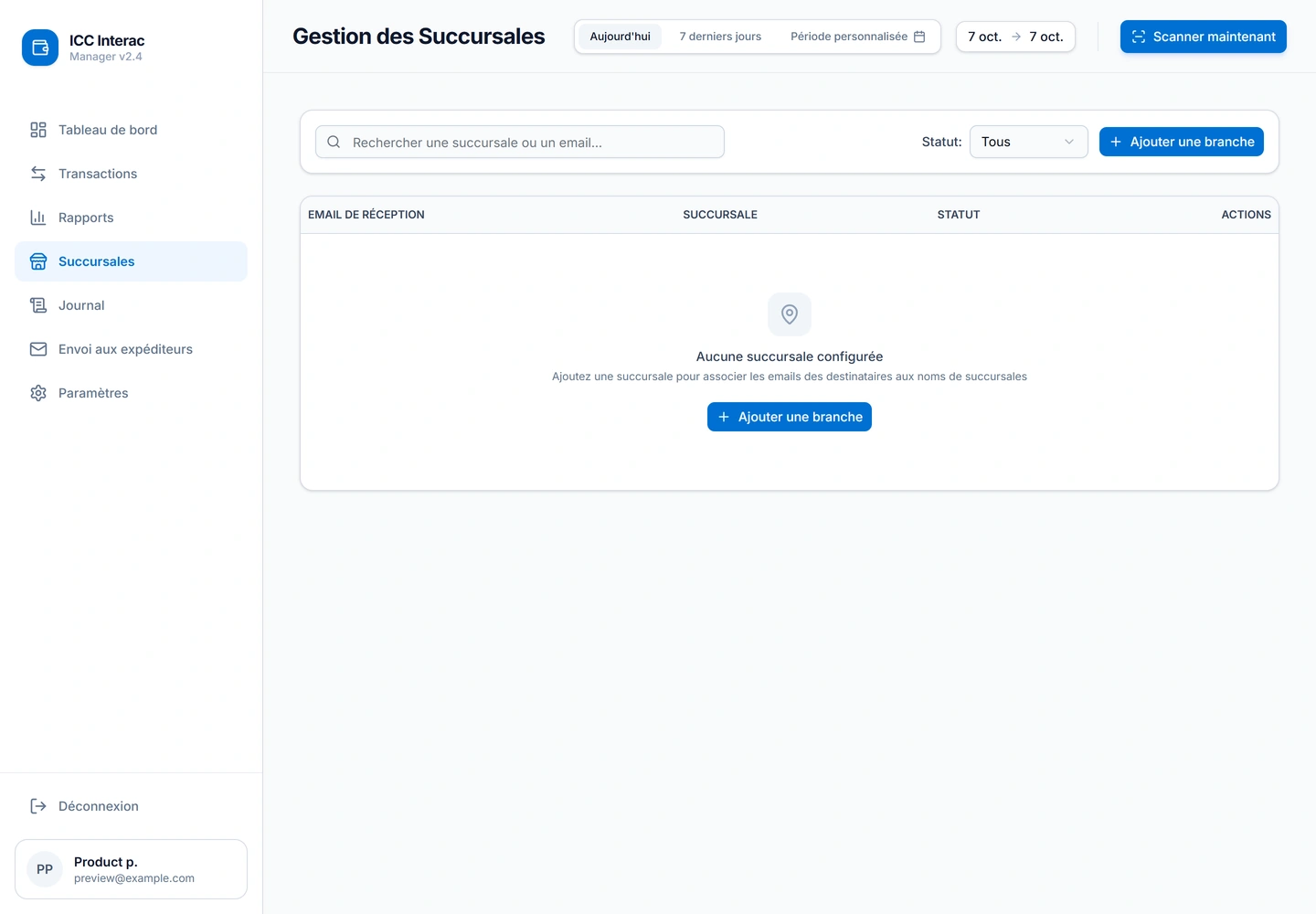Click Ajouter une branche under empty state message
1316x914 pixels.
point(790,417)
